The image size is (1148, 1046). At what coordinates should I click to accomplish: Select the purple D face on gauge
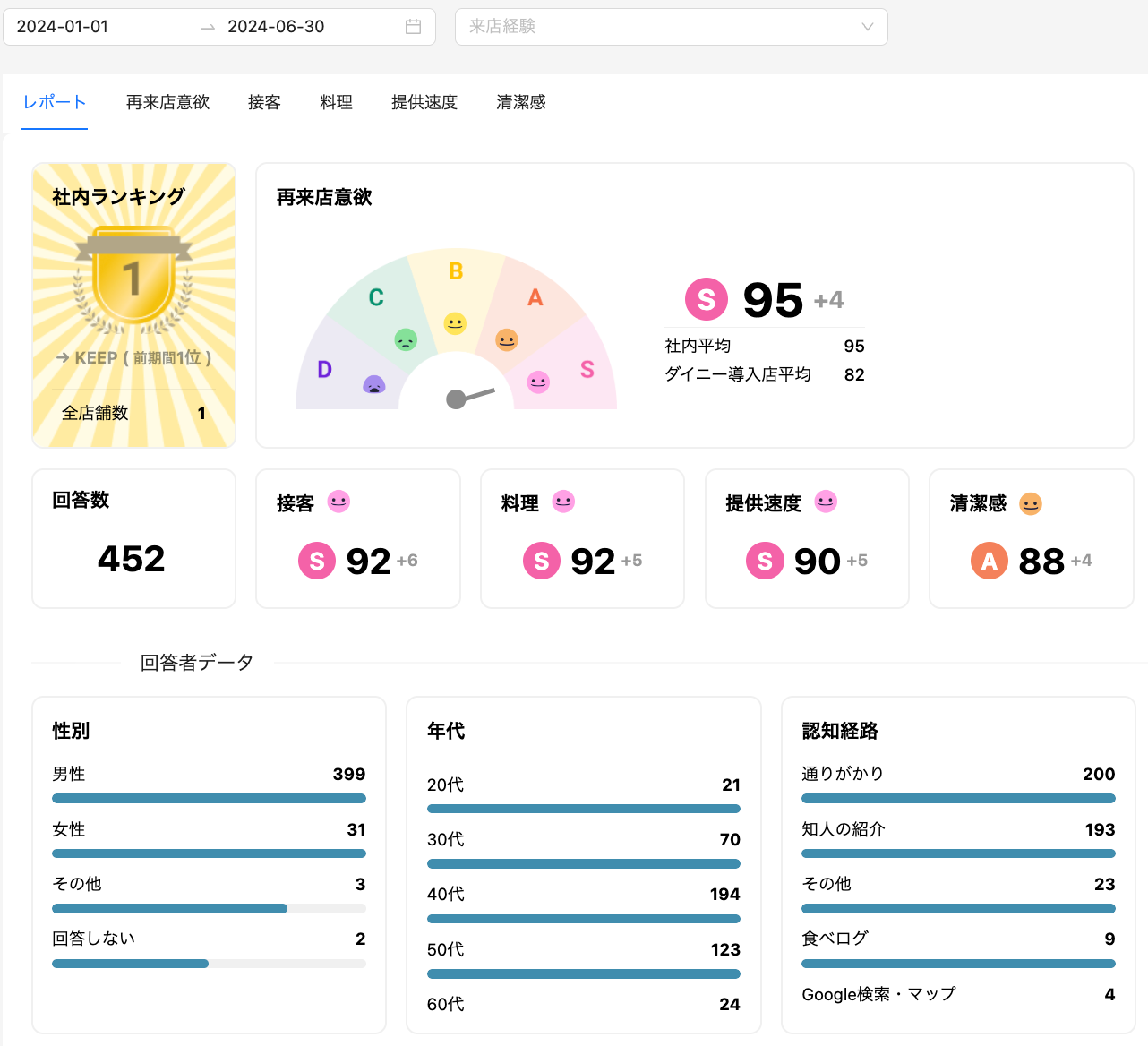[373, 385]
